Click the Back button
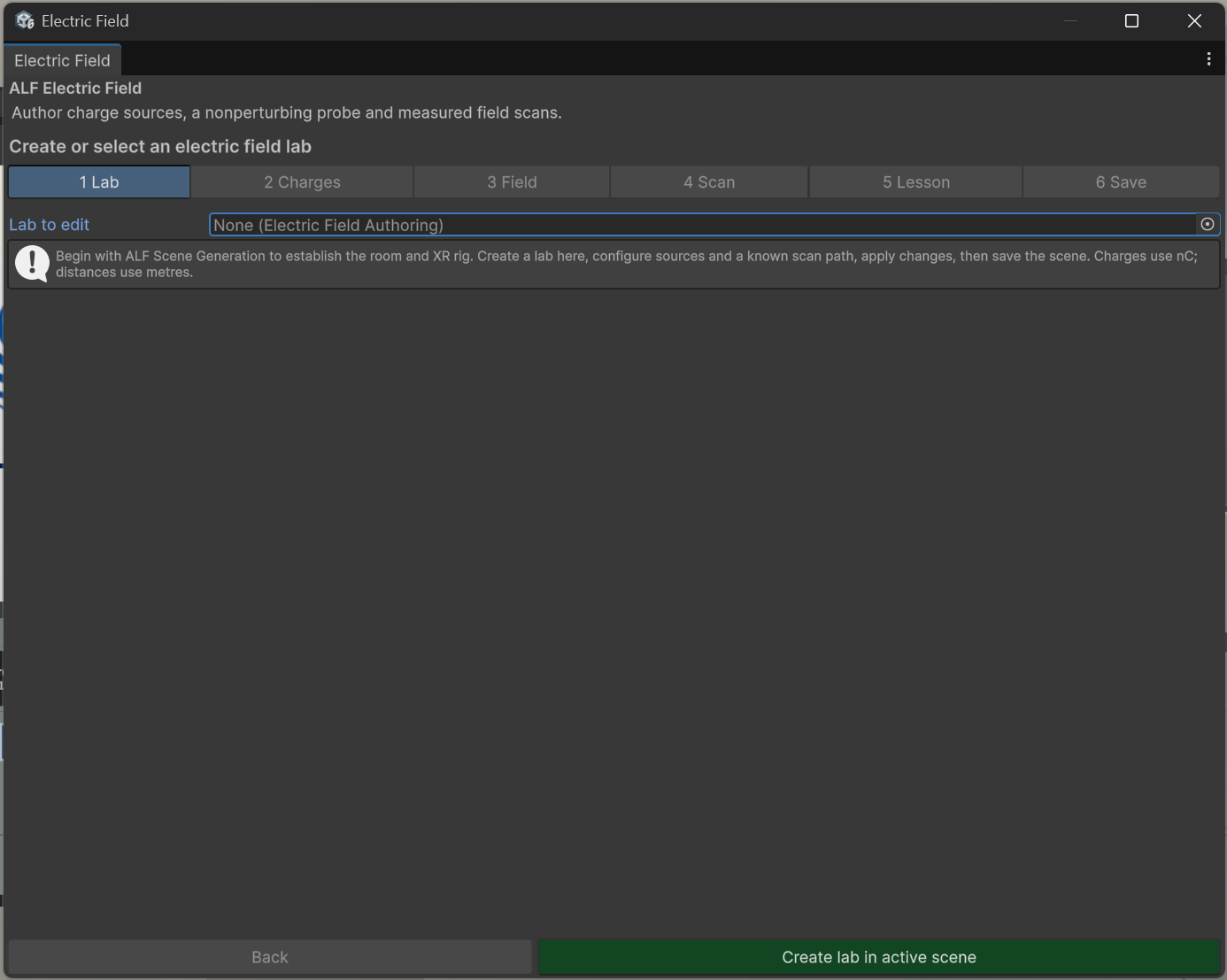1227x980 pixels. [x=270, y=957]
